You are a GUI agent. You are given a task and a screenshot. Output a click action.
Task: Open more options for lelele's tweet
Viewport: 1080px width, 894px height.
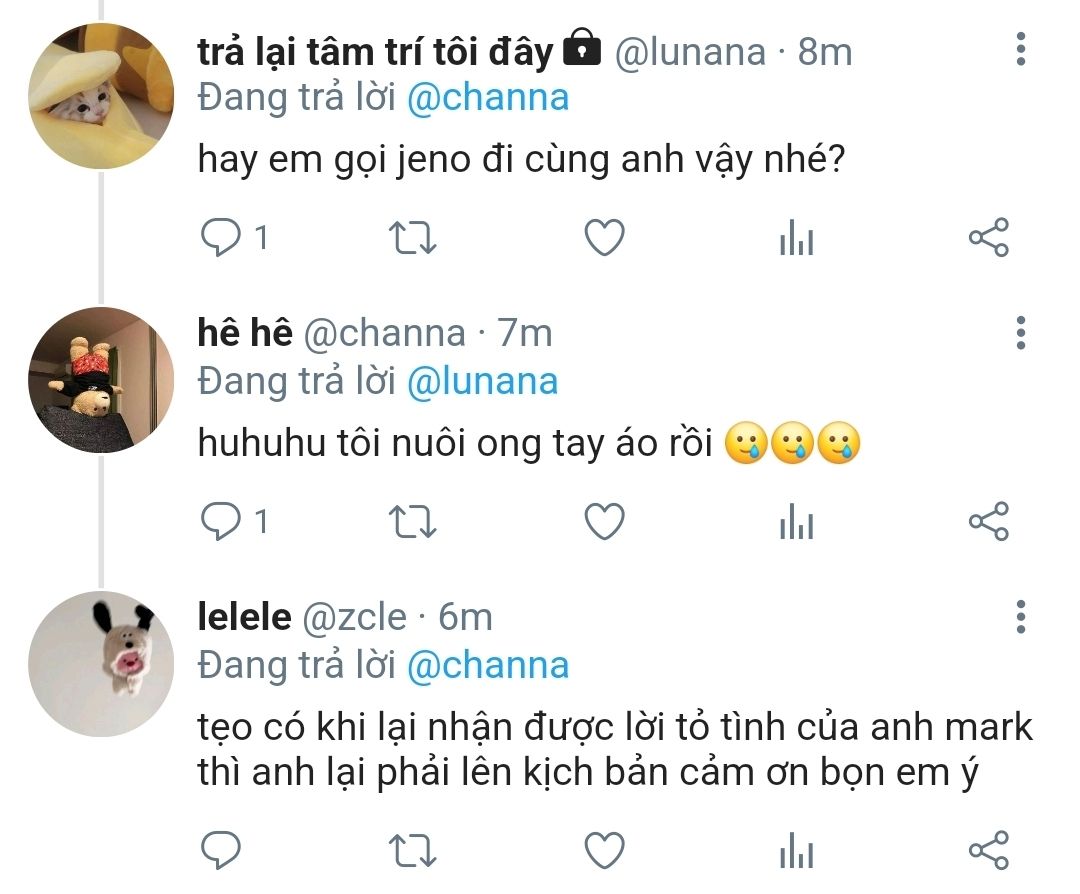(x=1020, y=617)
